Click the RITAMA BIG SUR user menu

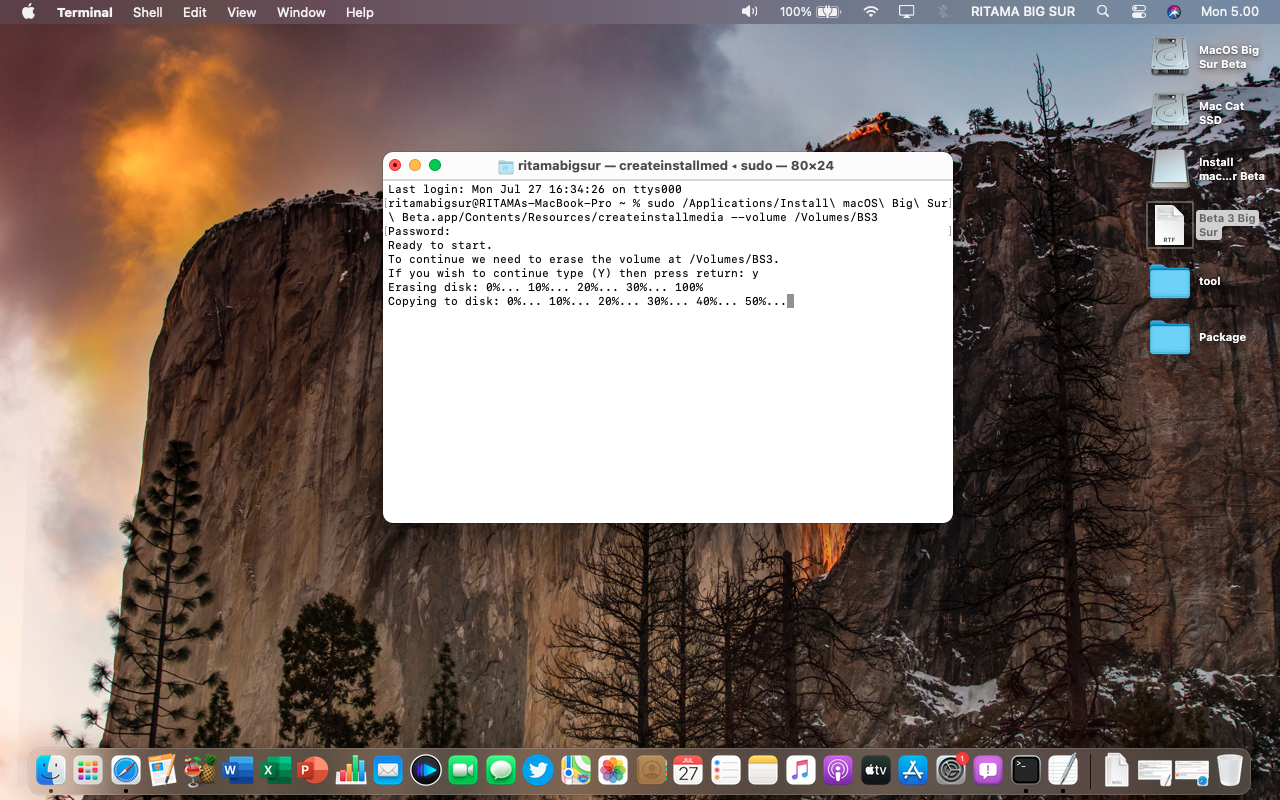point(1025,12)
